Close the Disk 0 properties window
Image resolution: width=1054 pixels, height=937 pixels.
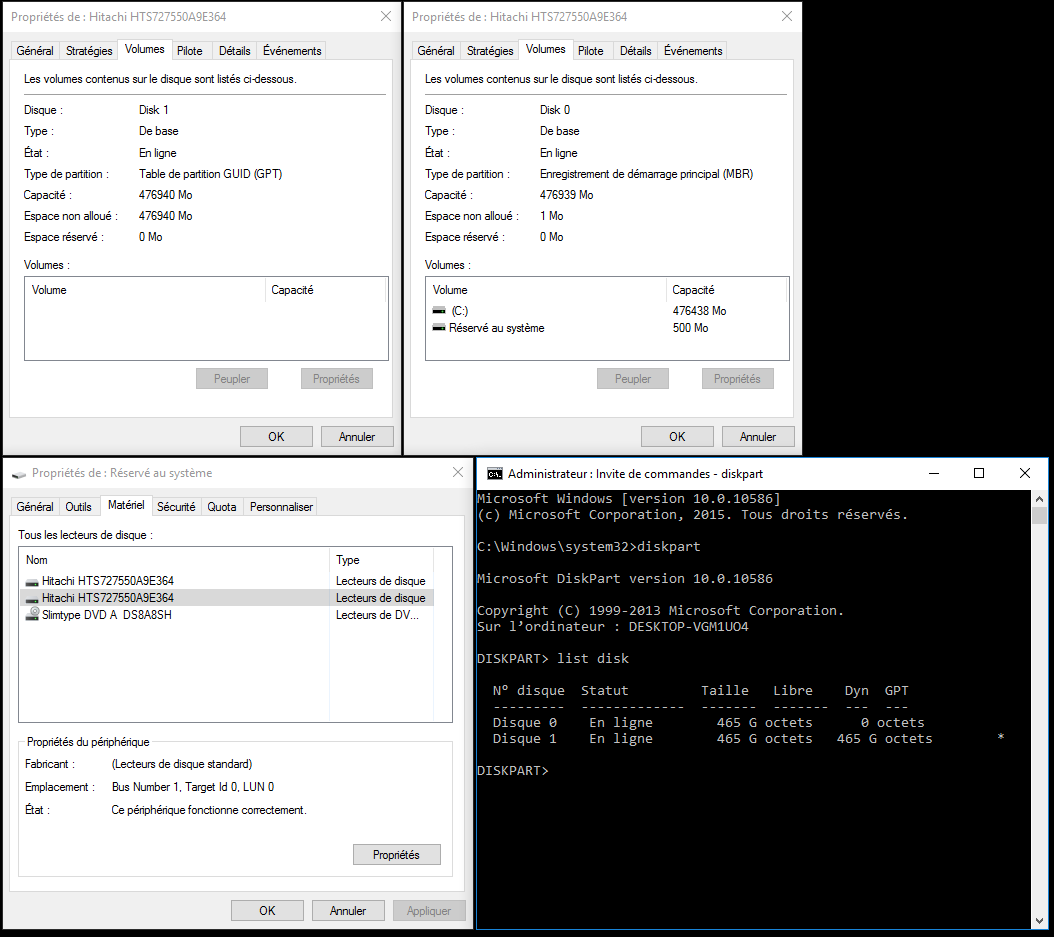tap(786, 16)
